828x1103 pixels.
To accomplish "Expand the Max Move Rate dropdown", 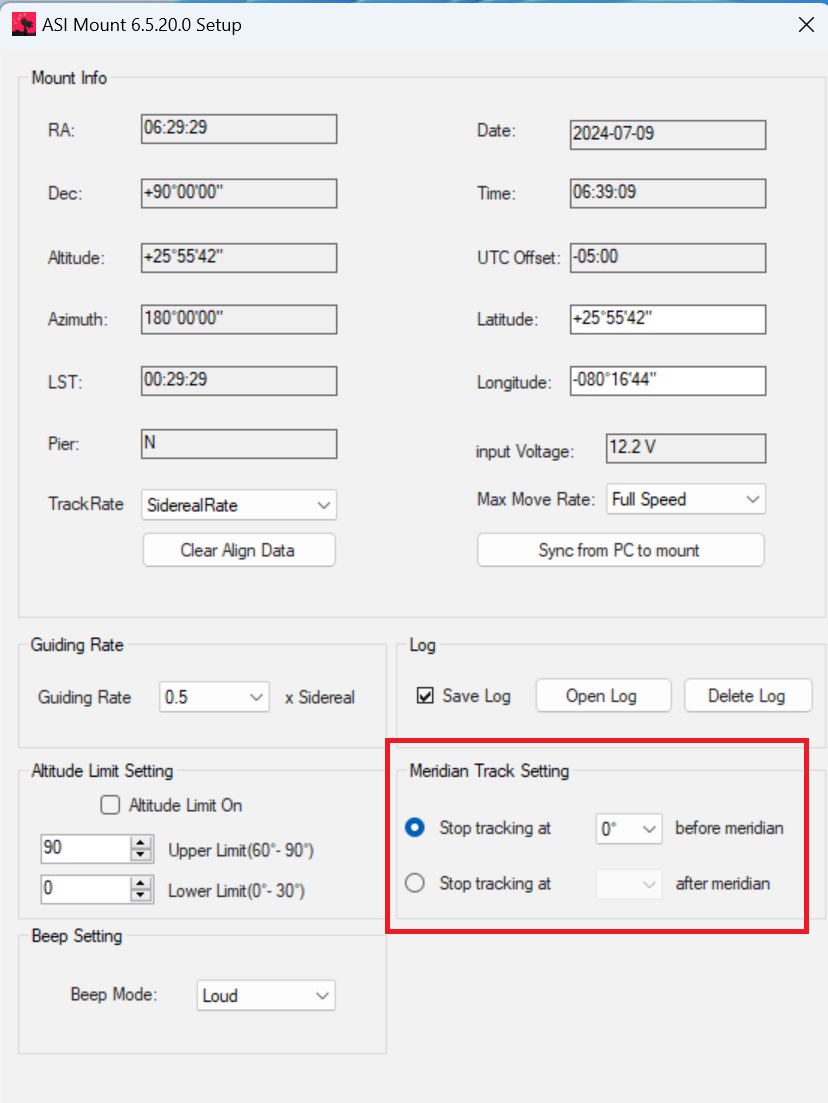I will pyautogui.click(x=686, y=499).
